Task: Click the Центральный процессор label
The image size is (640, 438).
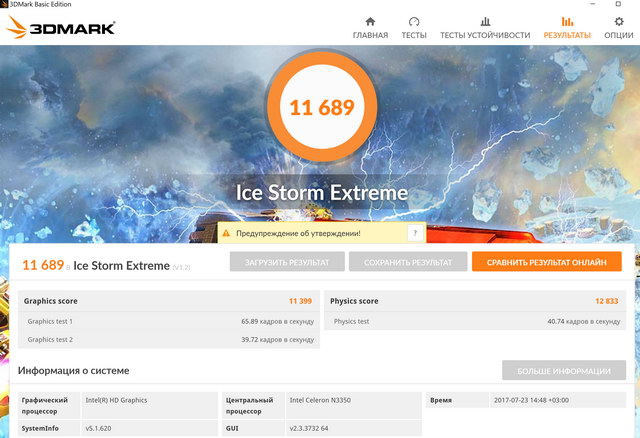Action: tap(249, 406)
